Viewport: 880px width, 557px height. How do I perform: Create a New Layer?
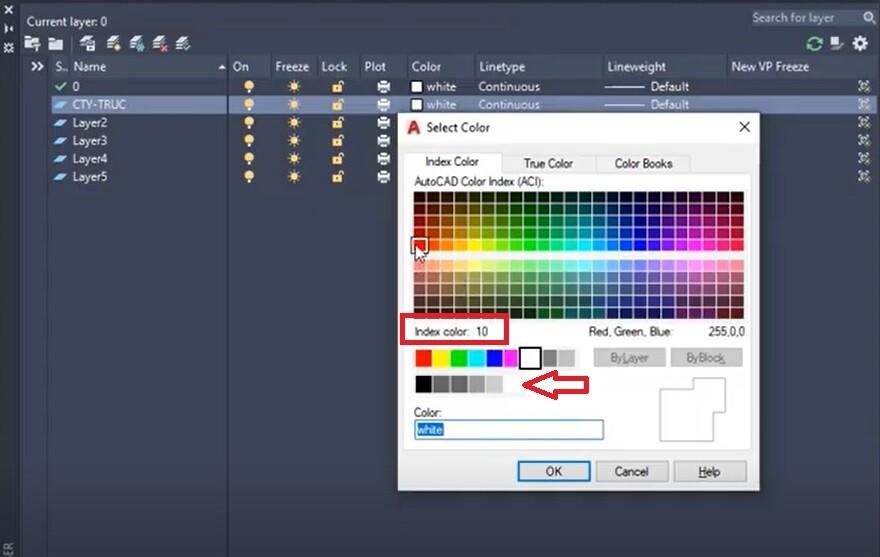tap(113, 43)
